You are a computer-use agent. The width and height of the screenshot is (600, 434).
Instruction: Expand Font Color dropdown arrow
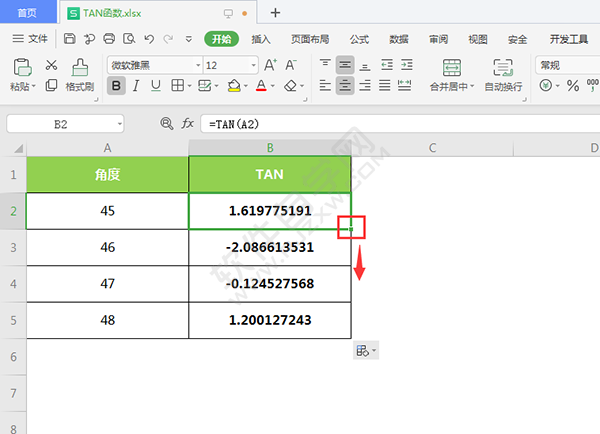[x=273, y=86]
